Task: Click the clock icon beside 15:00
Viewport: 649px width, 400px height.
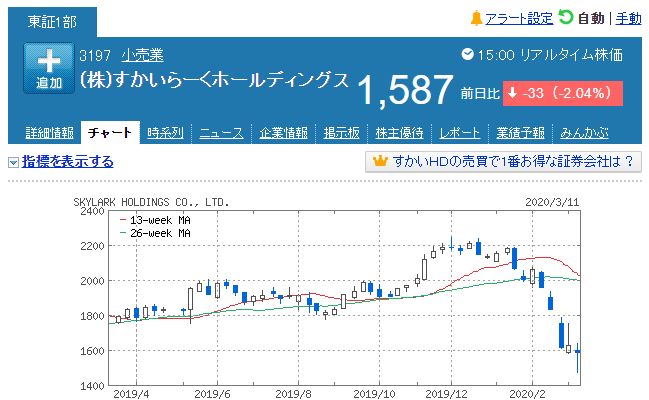Action: point(467,54)
